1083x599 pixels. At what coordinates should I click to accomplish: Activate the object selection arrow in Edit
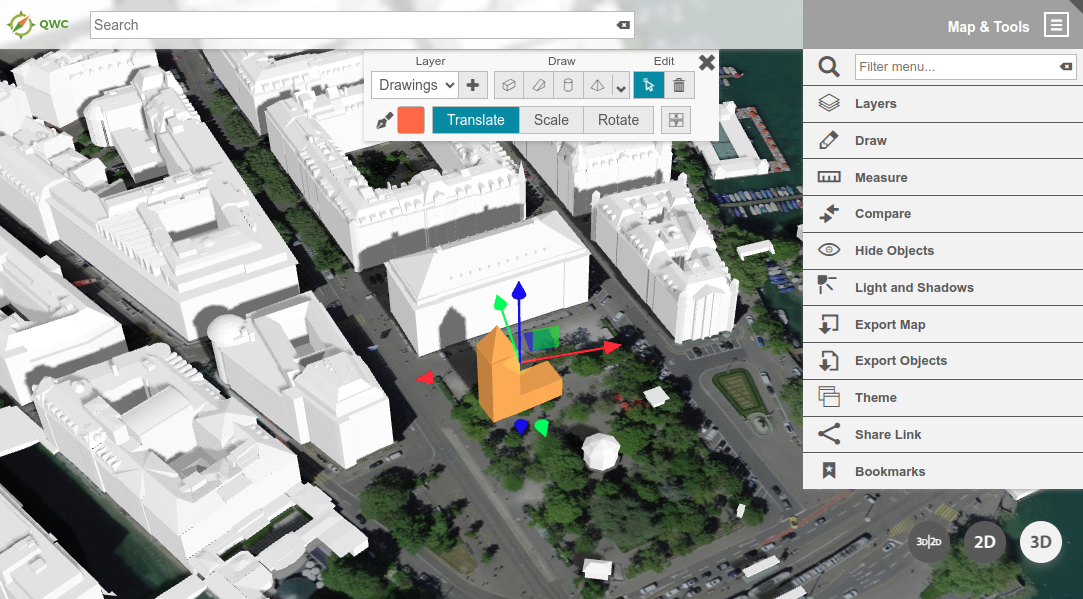tap(648, 85)
